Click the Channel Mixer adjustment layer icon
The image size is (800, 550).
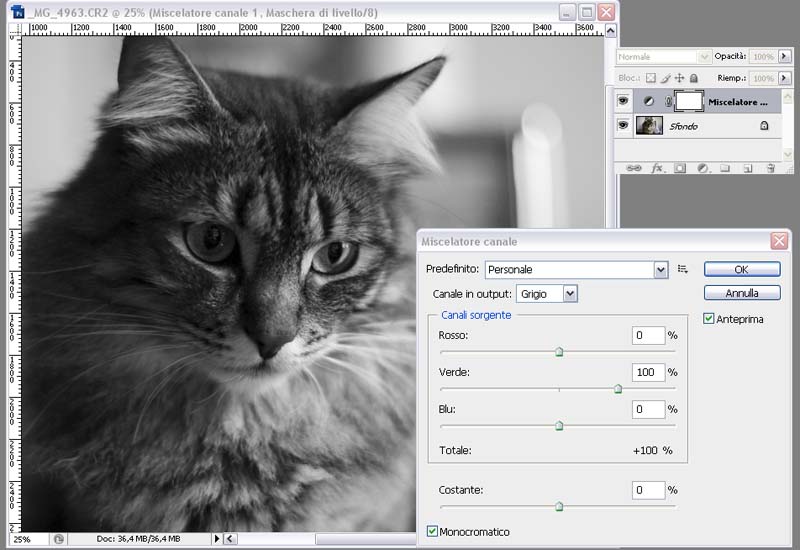coord(647,101)
